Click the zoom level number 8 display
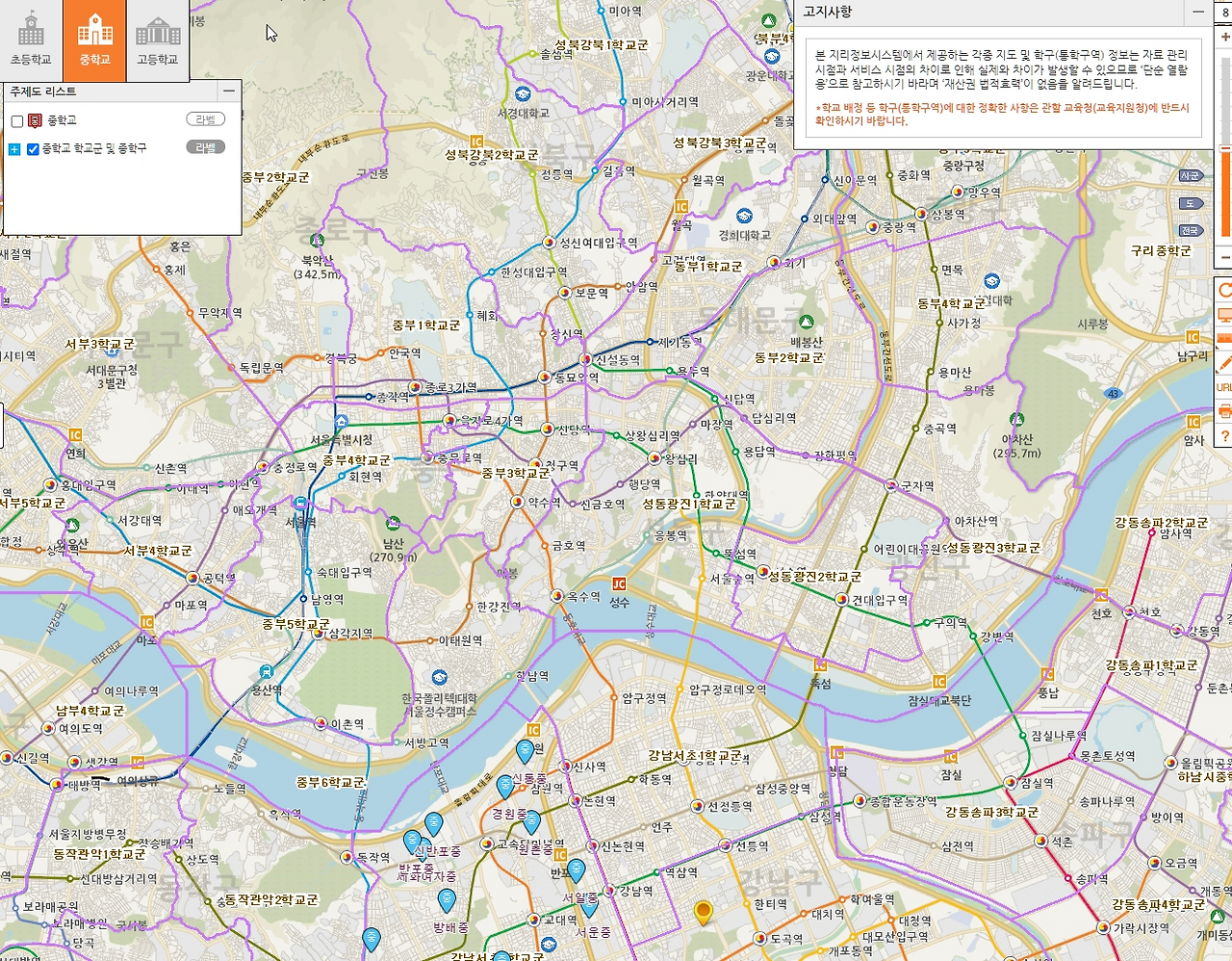 click(x=1225, y=13)
